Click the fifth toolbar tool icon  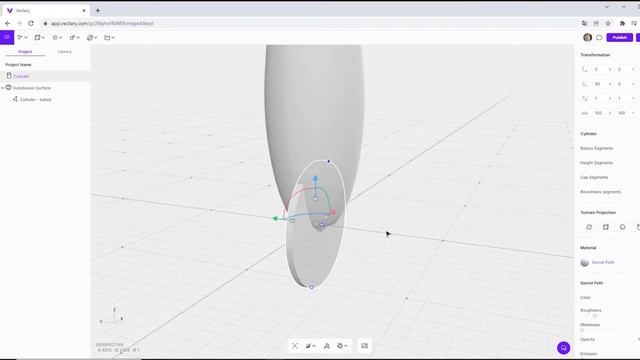pos(90,38)
